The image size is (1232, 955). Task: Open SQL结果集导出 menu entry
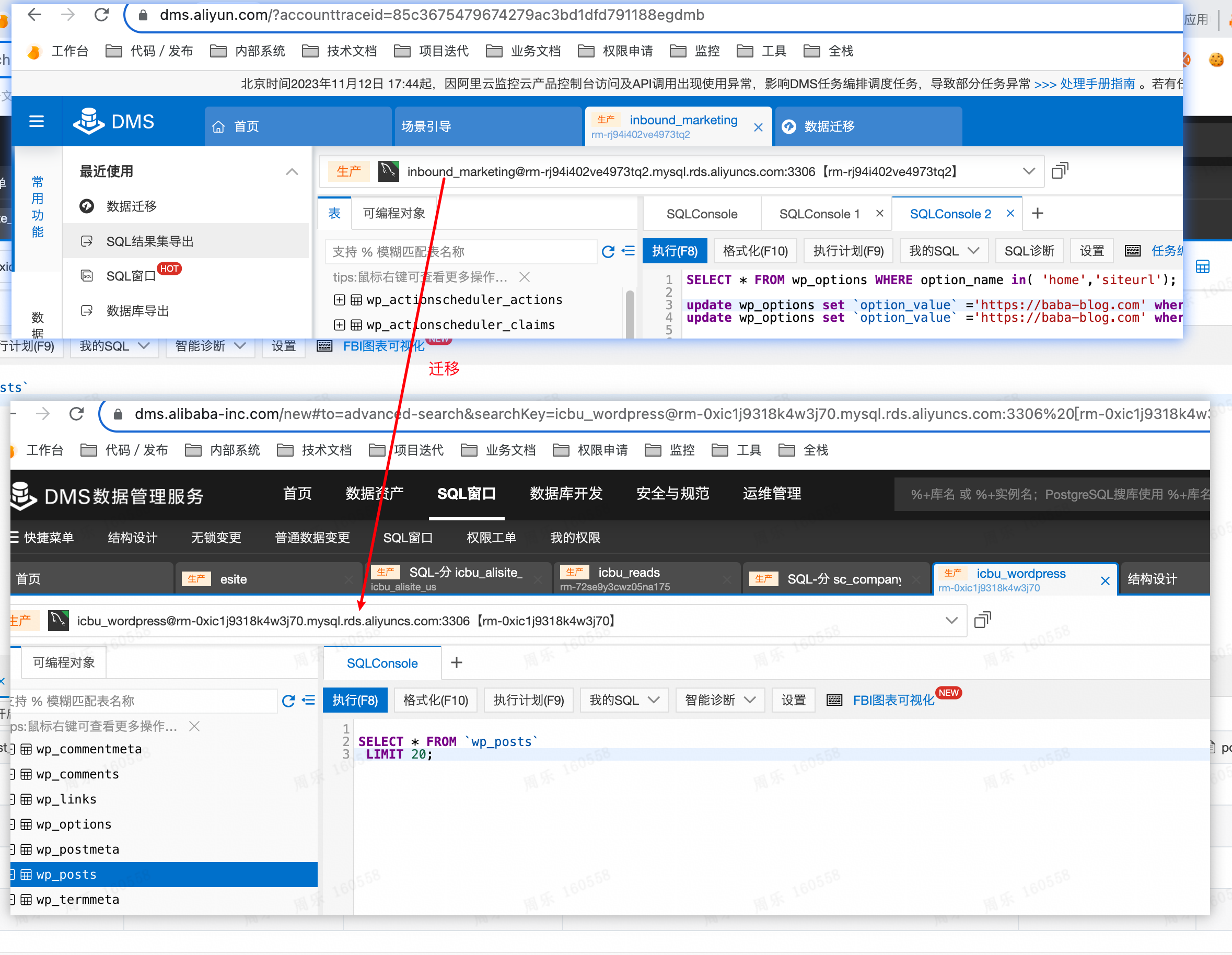coord(185,241)
